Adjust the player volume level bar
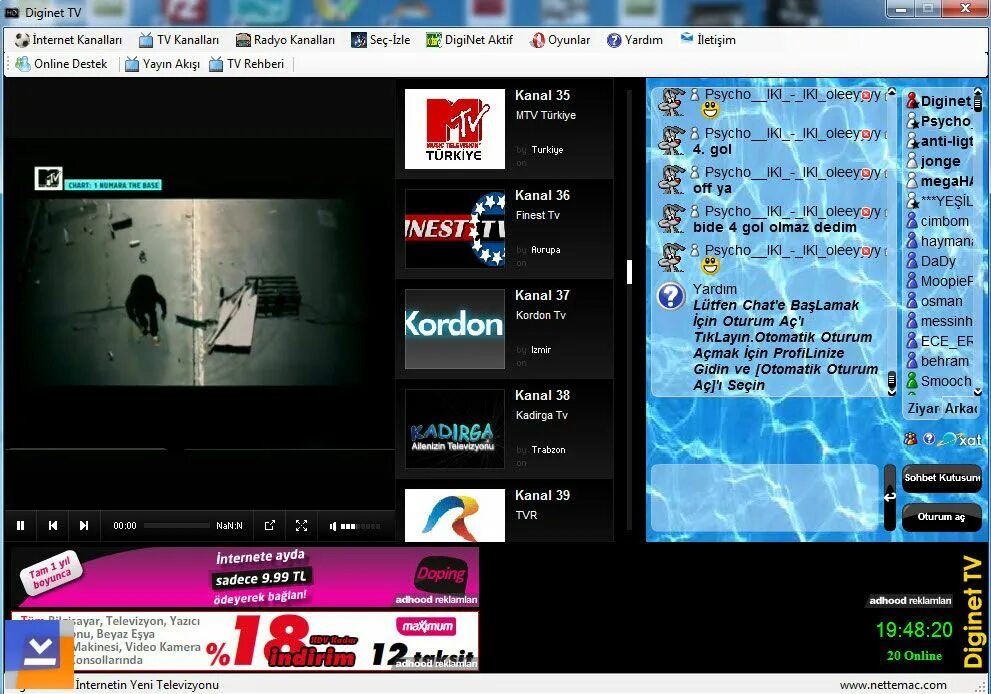991x694 pixels. (x=360, y=526)
